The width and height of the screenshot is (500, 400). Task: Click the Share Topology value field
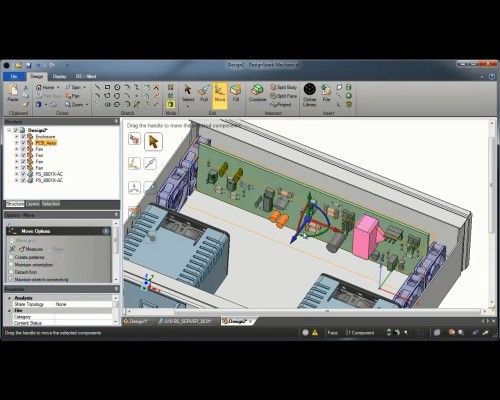pos(83,304)
